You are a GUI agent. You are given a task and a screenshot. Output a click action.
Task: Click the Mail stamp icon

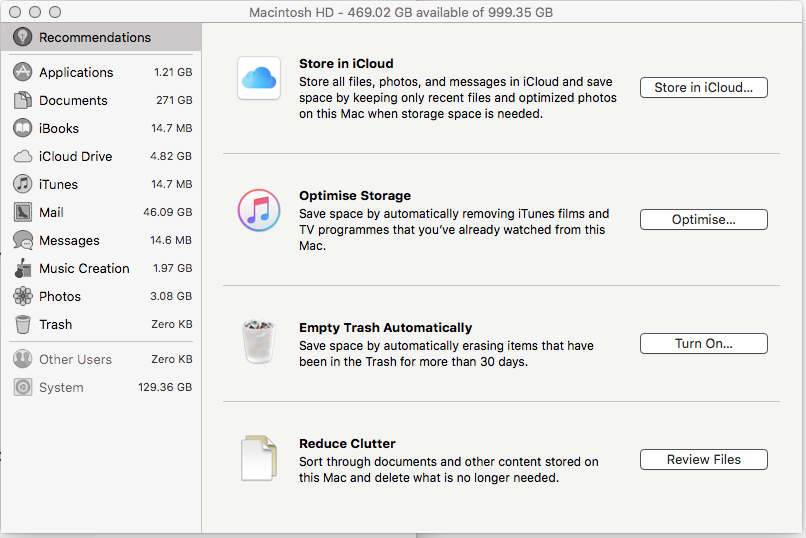point(23,212)
